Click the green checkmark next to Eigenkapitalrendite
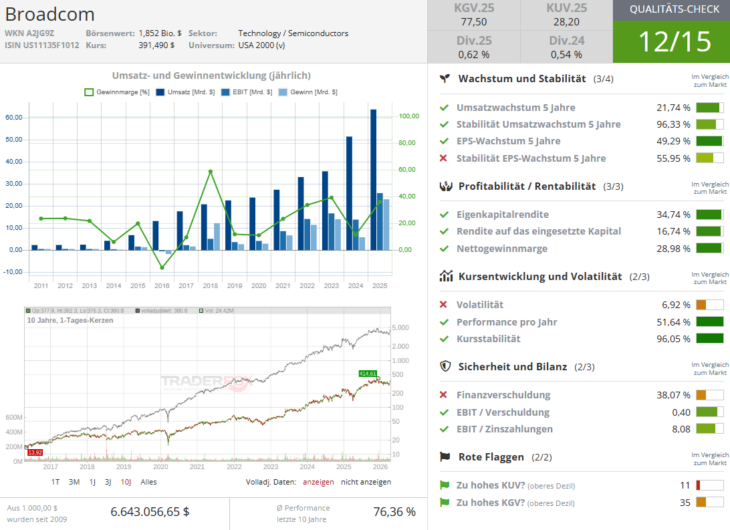Viewport: 730px width, 530px height. (443, 214)
